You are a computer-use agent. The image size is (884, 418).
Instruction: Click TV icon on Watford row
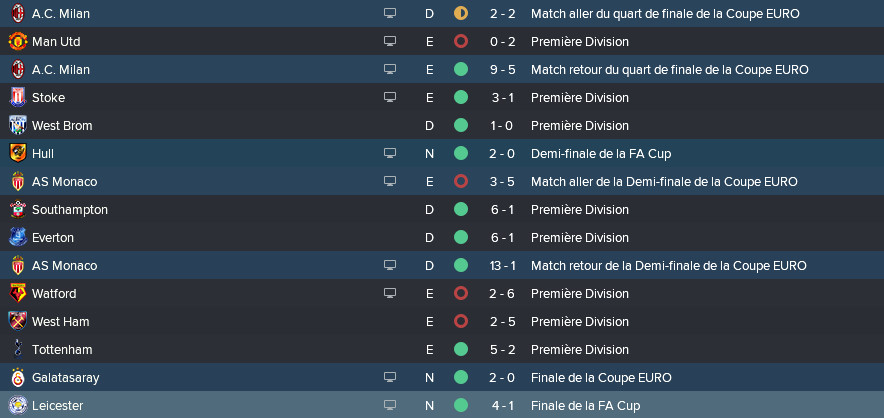pyautogui.click(x=390, y=293)
